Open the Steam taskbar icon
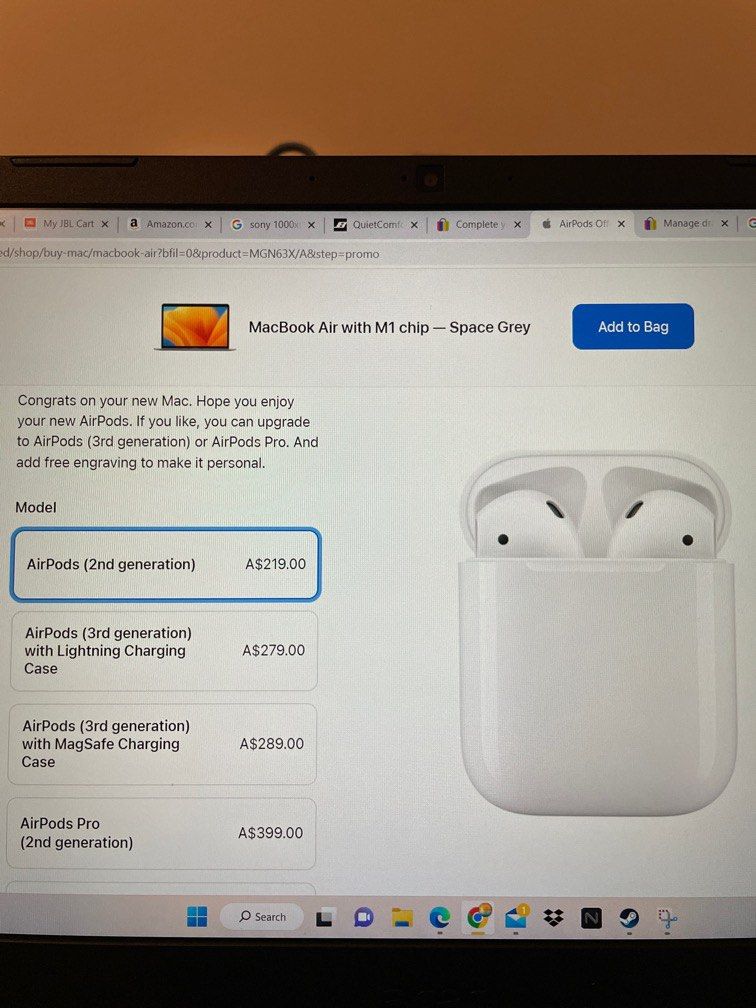This screenshot has width=756, height=1008. 629,918
